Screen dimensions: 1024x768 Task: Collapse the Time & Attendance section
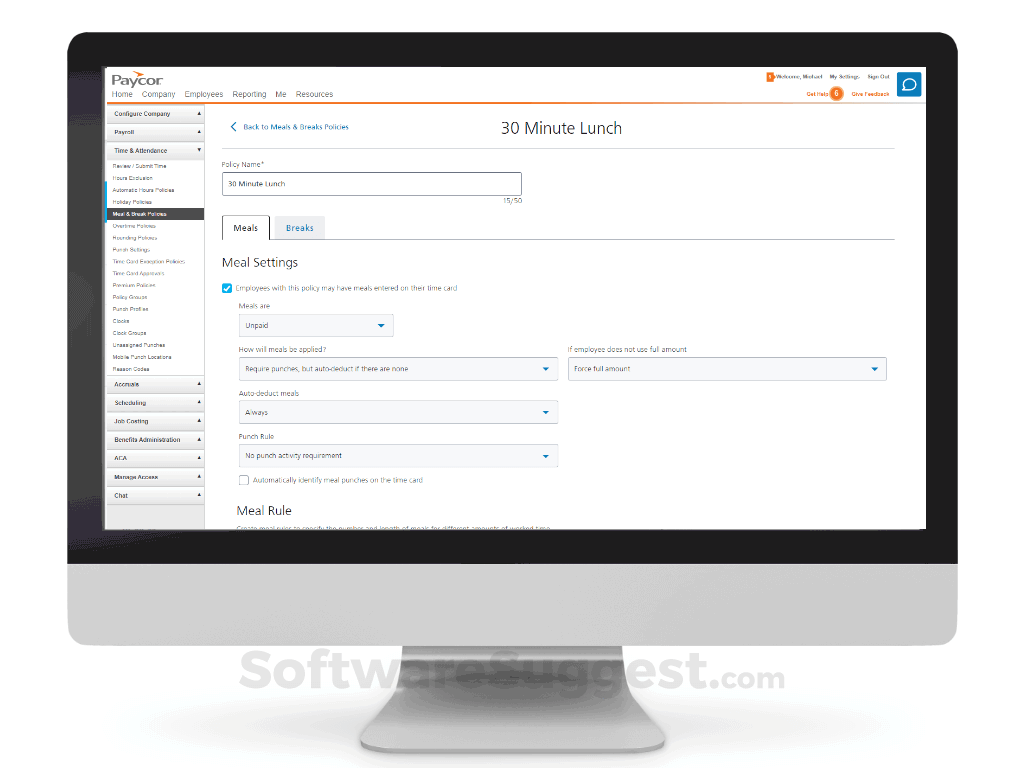[x=155, y=149]
